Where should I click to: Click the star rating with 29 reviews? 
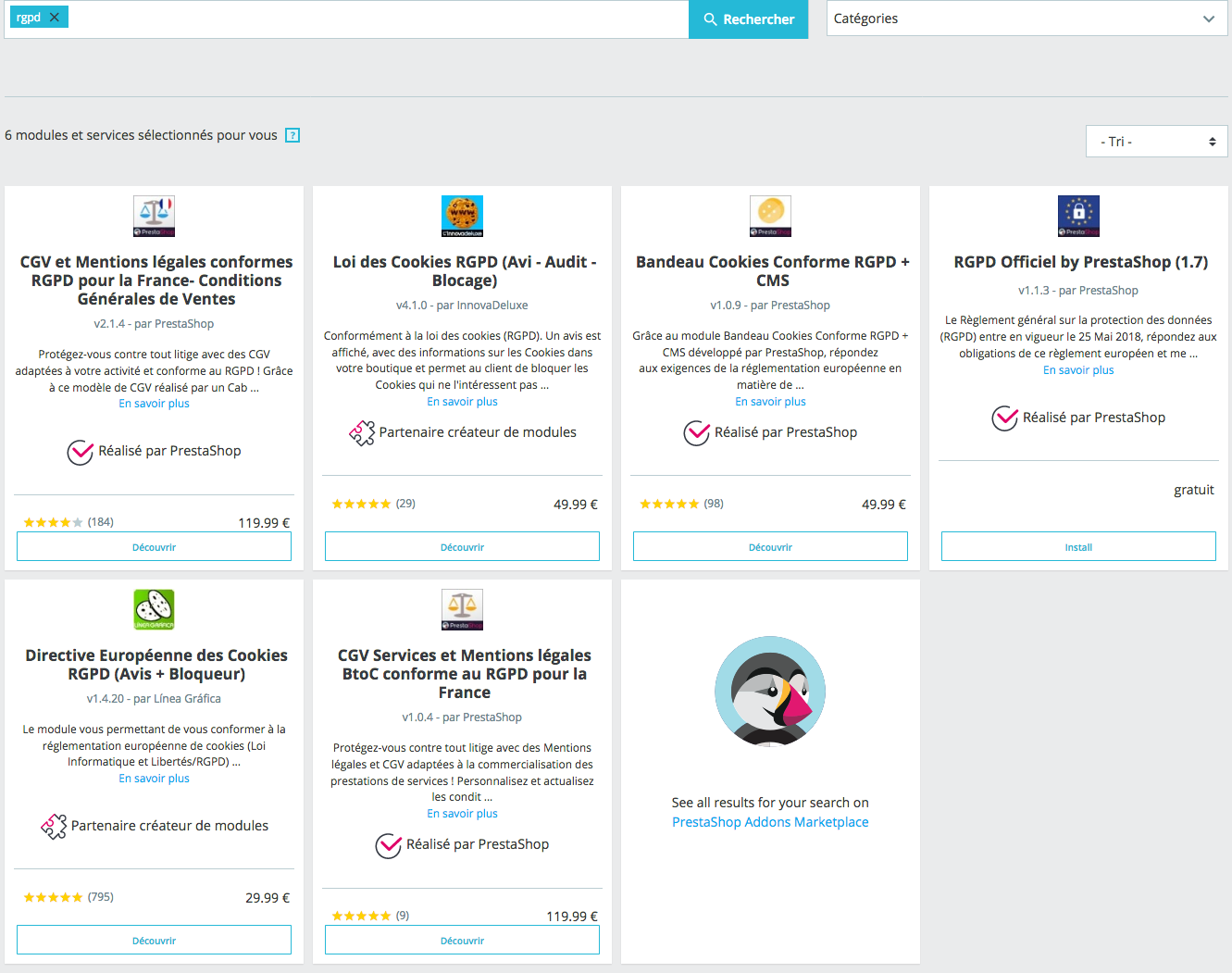361,504
